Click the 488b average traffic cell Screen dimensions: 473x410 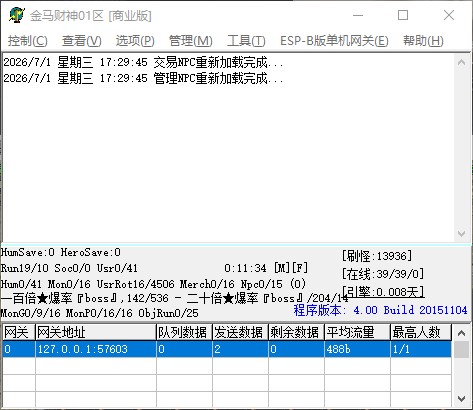(357, 349)
